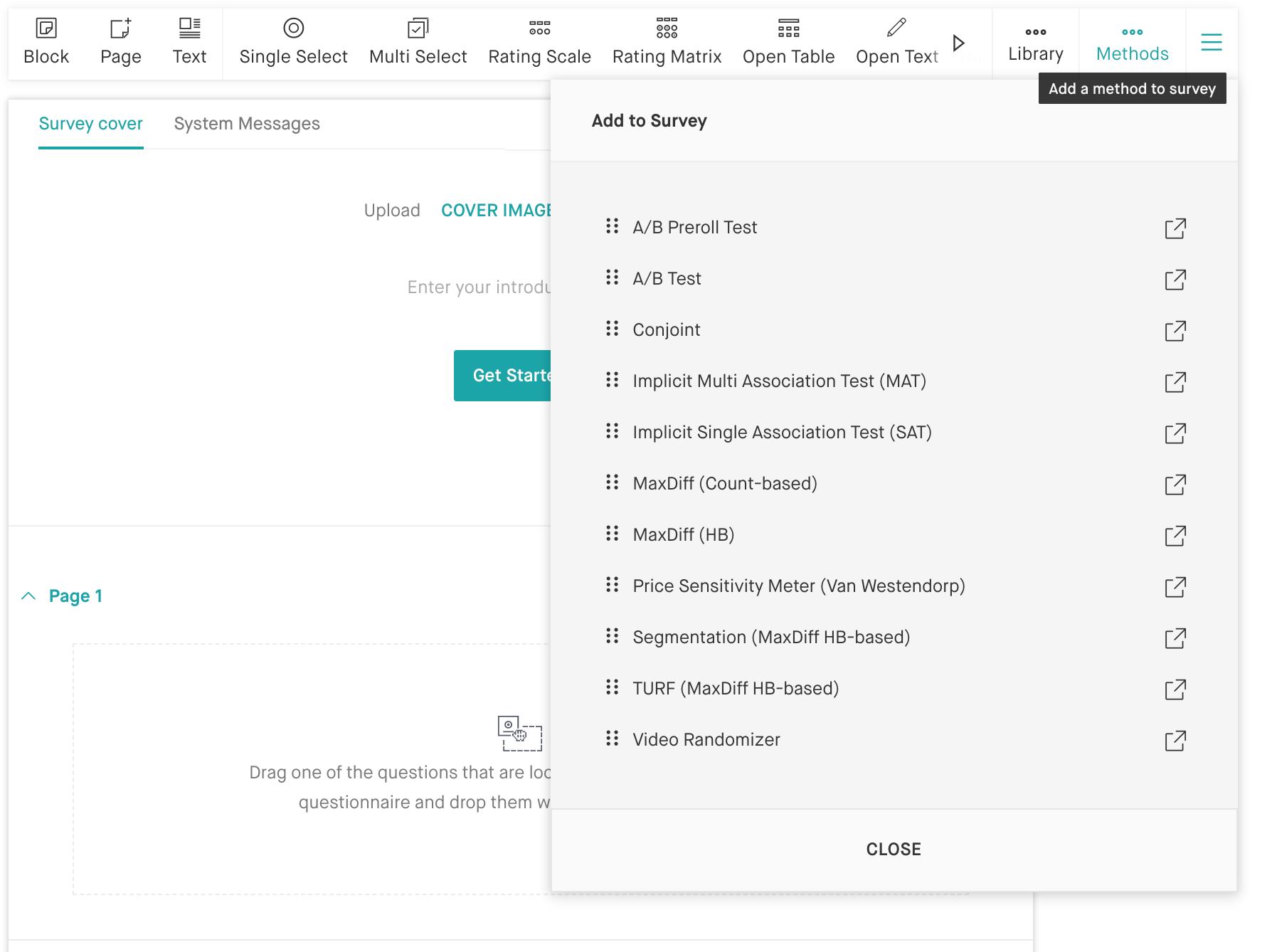Open external link for MaxDiff (HB)
1272x952 pixels.
1175,536
